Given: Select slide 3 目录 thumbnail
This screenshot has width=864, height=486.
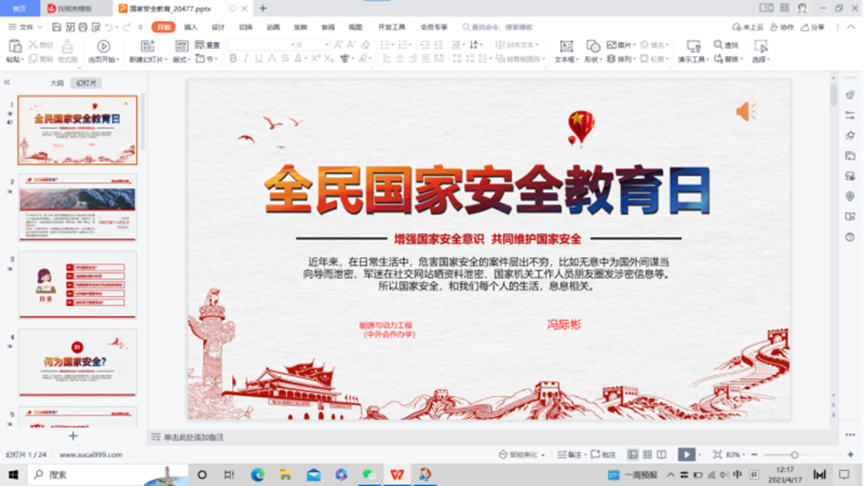Looking at the screenshot, I should pos(77,284).
